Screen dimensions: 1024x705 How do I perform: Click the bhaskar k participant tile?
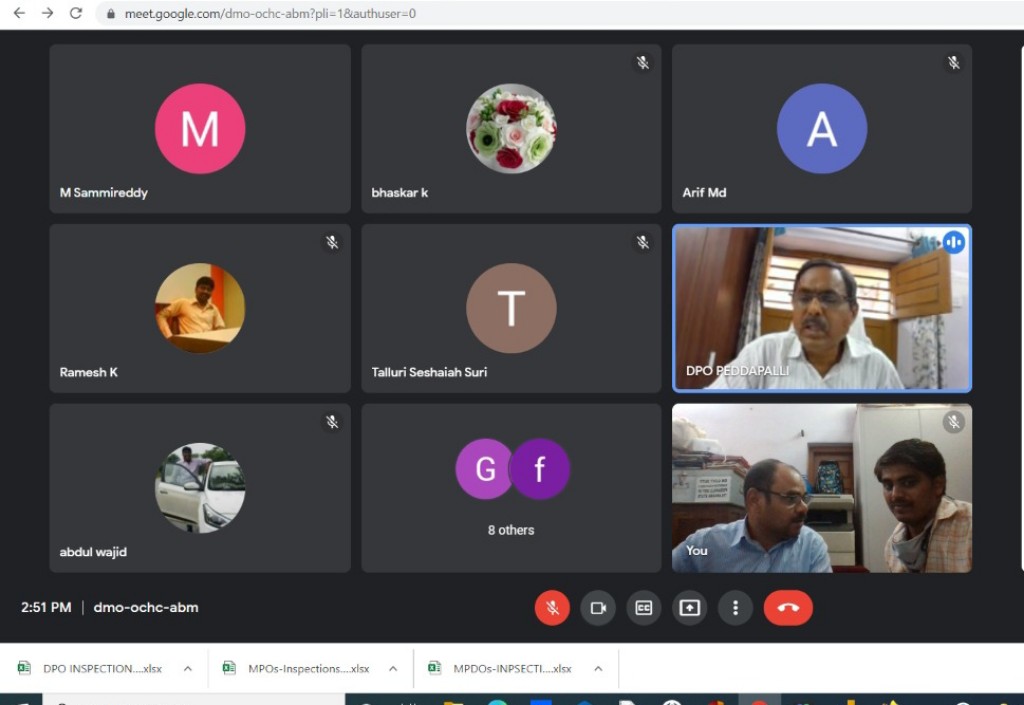(511, 128)
